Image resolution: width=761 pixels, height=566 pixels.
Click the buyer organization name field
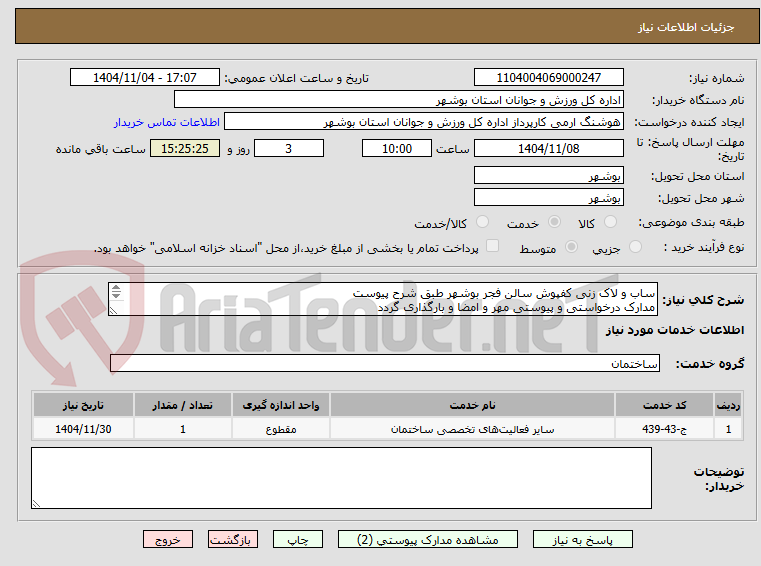[398, 100]
